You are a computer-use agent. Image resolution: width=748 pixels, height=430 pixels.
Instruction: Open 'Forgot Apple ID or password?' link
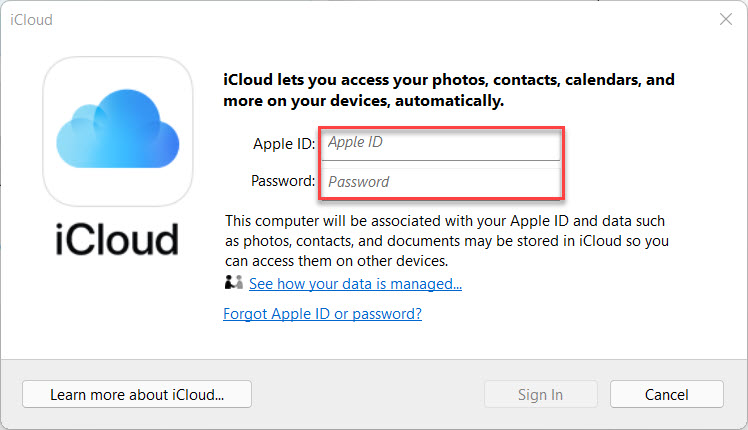click(323, 314)
